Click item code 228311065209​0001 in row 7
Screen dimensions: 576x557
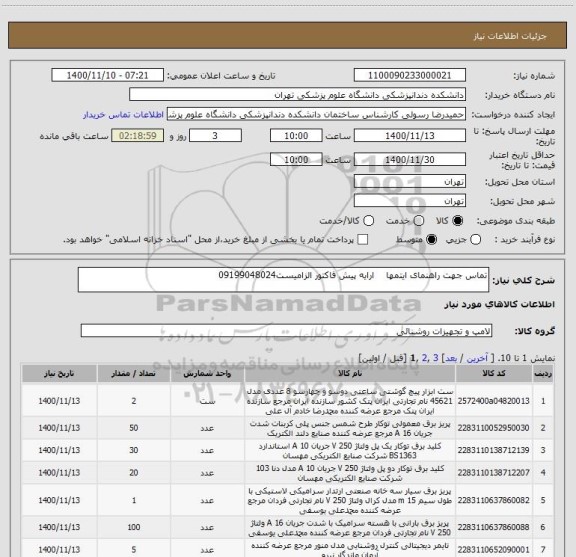coord(494,550)
